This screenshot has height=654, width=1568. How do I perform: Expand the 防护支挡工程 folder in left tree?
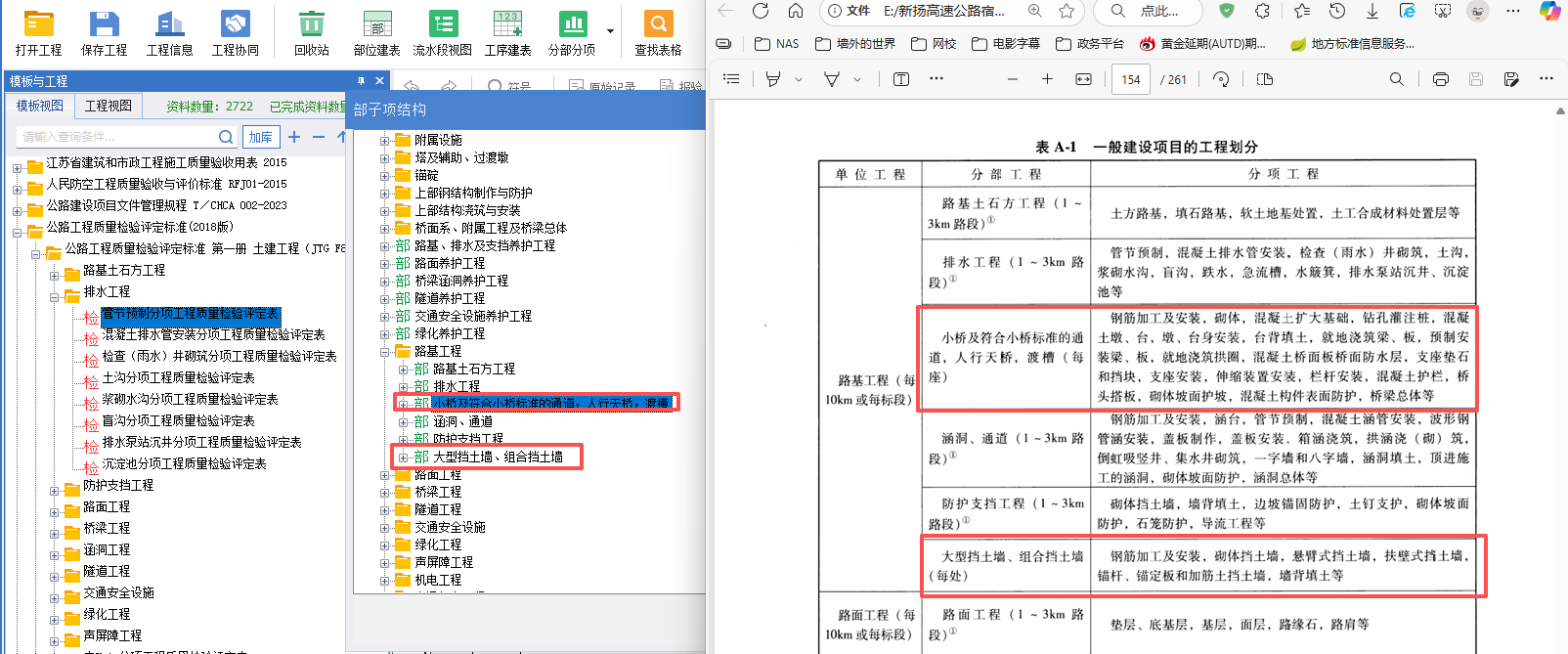coord(55,486)
